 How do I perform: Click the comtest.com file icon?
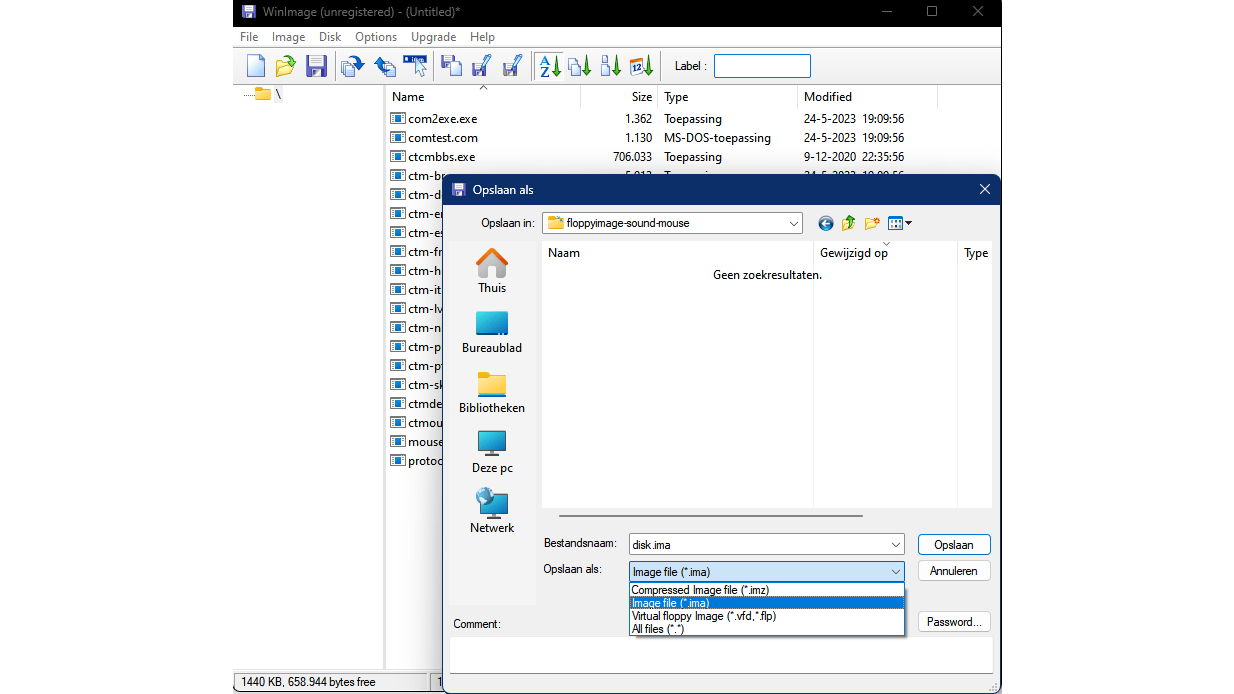[x=397, y=138]
